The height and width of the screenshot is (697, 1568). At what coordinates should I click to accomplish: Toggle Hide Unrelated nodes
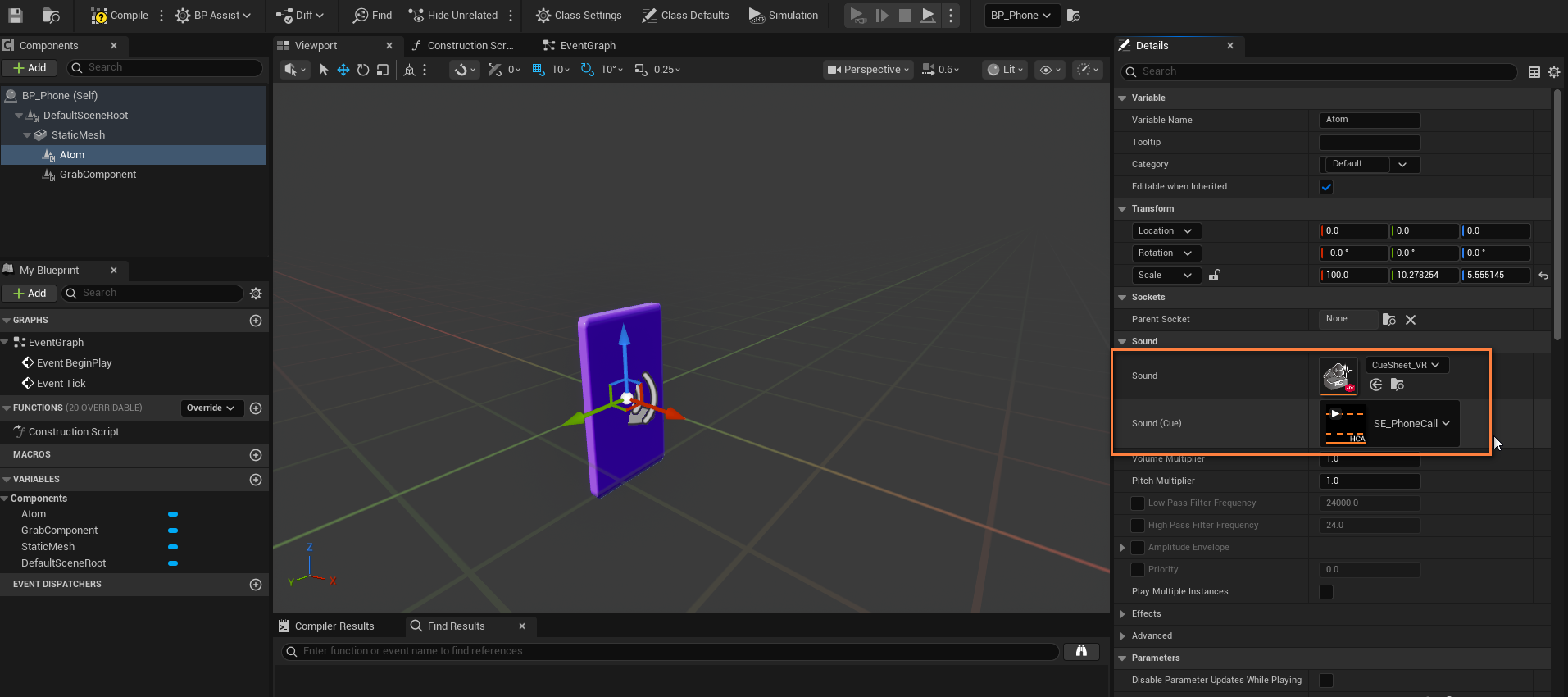coord(453,15)
